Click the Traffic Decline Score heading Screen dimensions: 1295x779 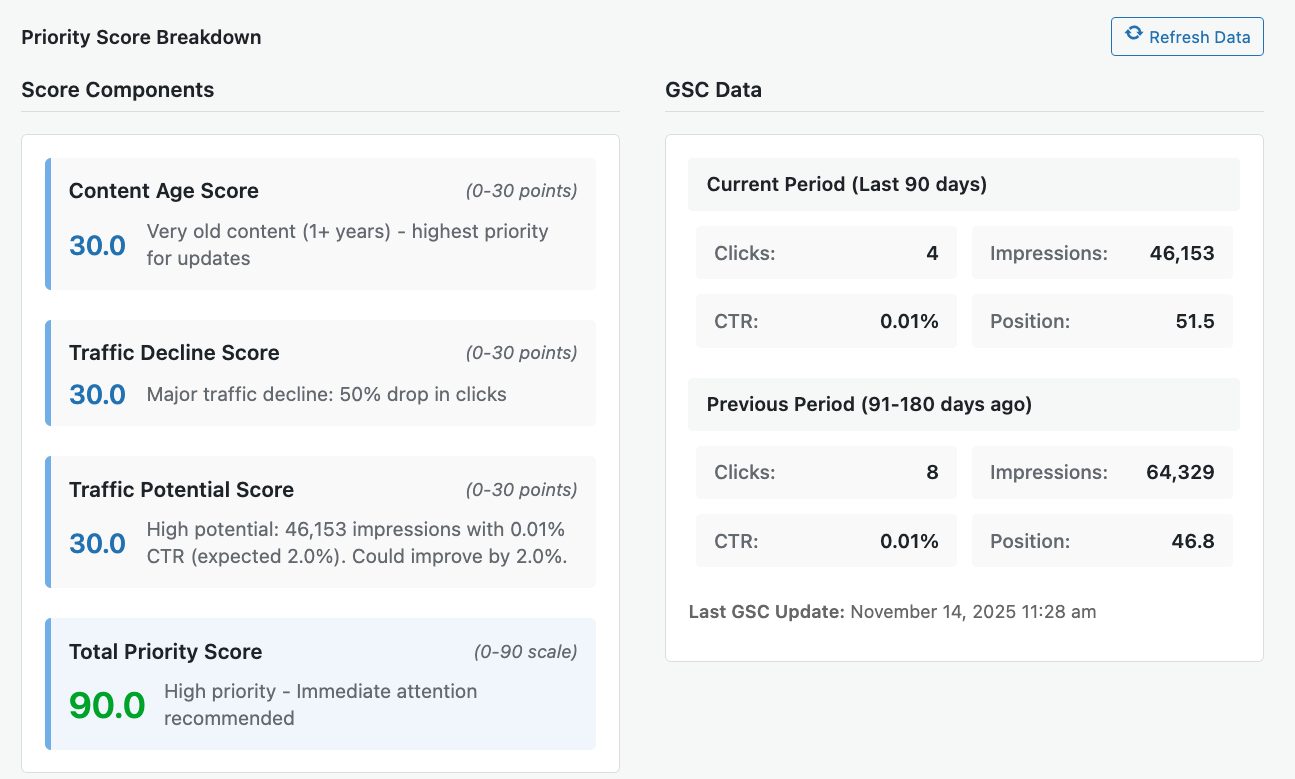point(174,353)
